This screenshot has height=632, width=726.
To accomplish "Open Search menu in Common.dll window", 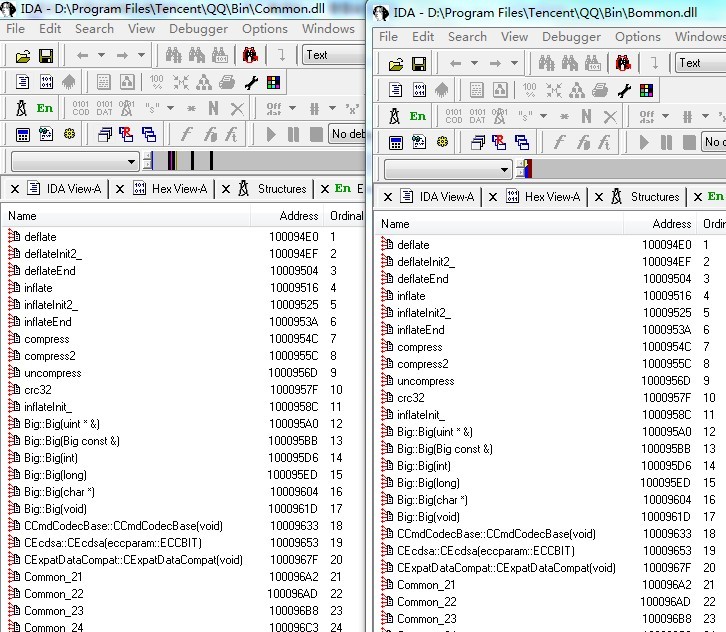I will coord(94,29).
